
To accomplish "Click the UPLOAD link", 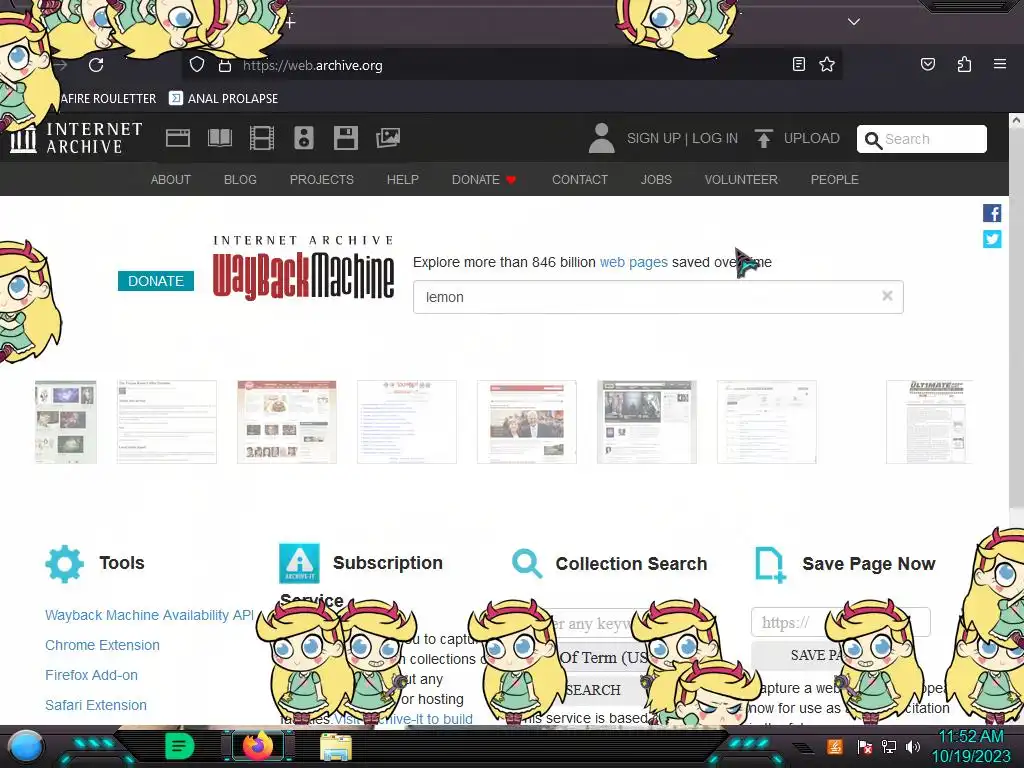I will [x=812, y=138].
